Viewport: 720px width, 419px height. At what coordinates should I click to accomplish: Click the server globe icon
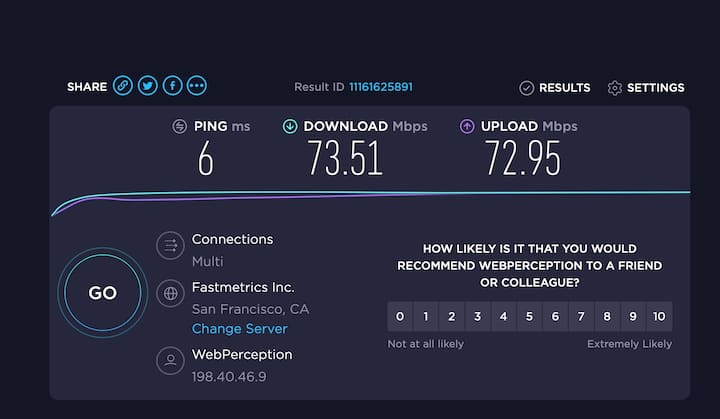coord(170,293)
